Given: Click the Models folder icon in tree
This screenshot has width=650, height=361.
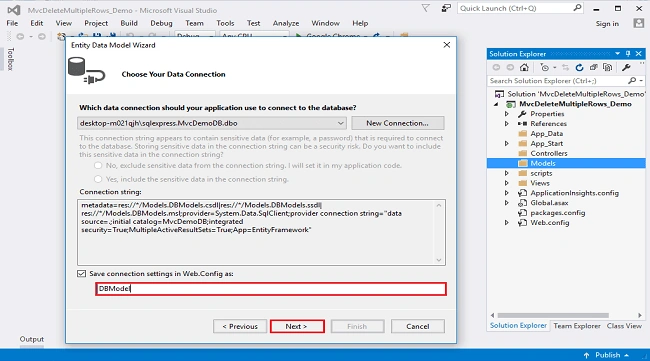Looking at the screenshot, I should click(523, 163).
